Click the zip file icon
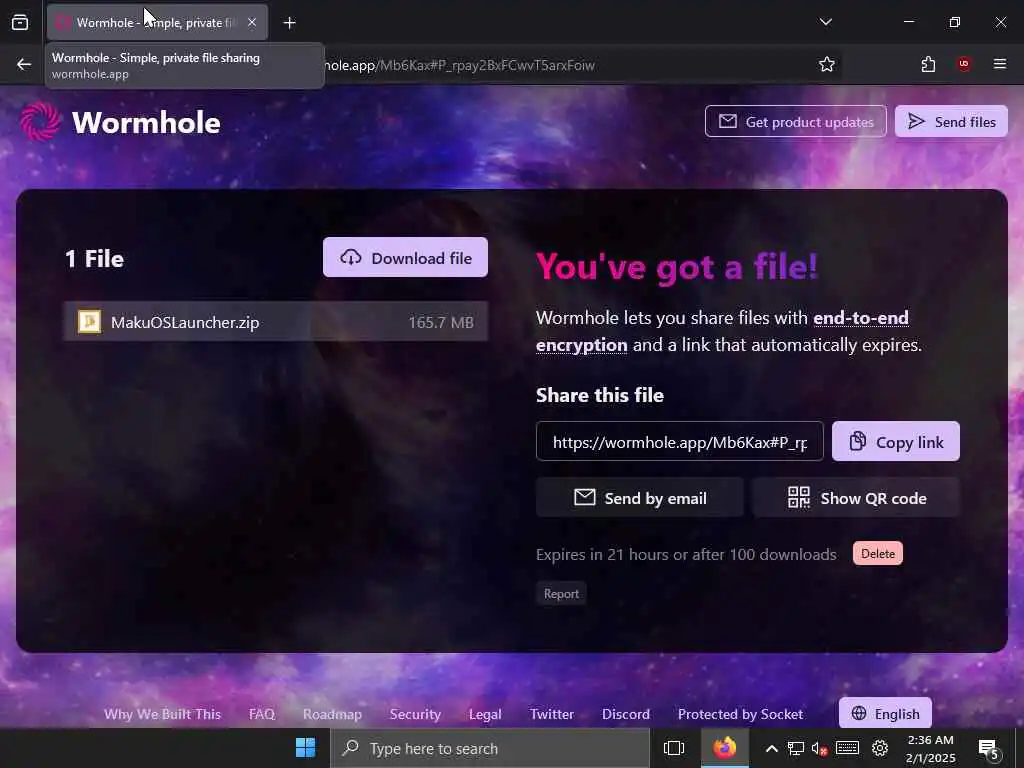Viewport: 1024px width, 768px height. tap(89, 321)
